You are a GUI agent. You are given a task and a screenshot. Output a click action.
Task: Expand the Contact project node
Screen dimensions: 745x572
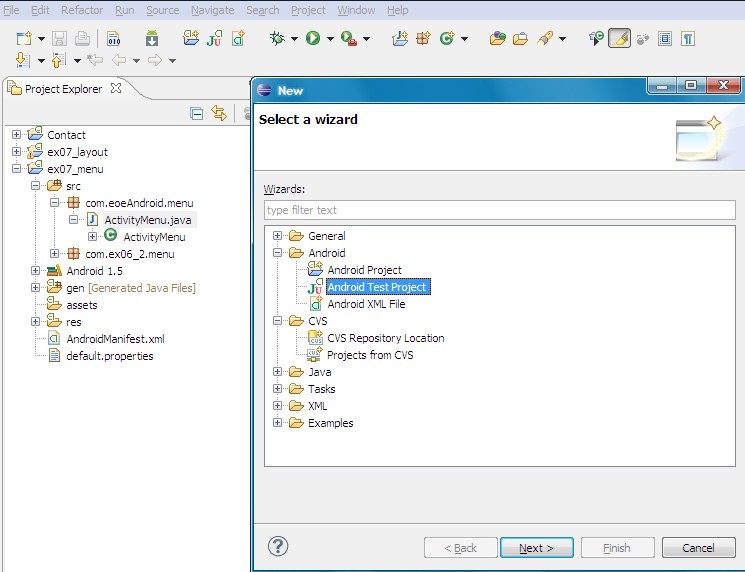(x=17, y=135)
